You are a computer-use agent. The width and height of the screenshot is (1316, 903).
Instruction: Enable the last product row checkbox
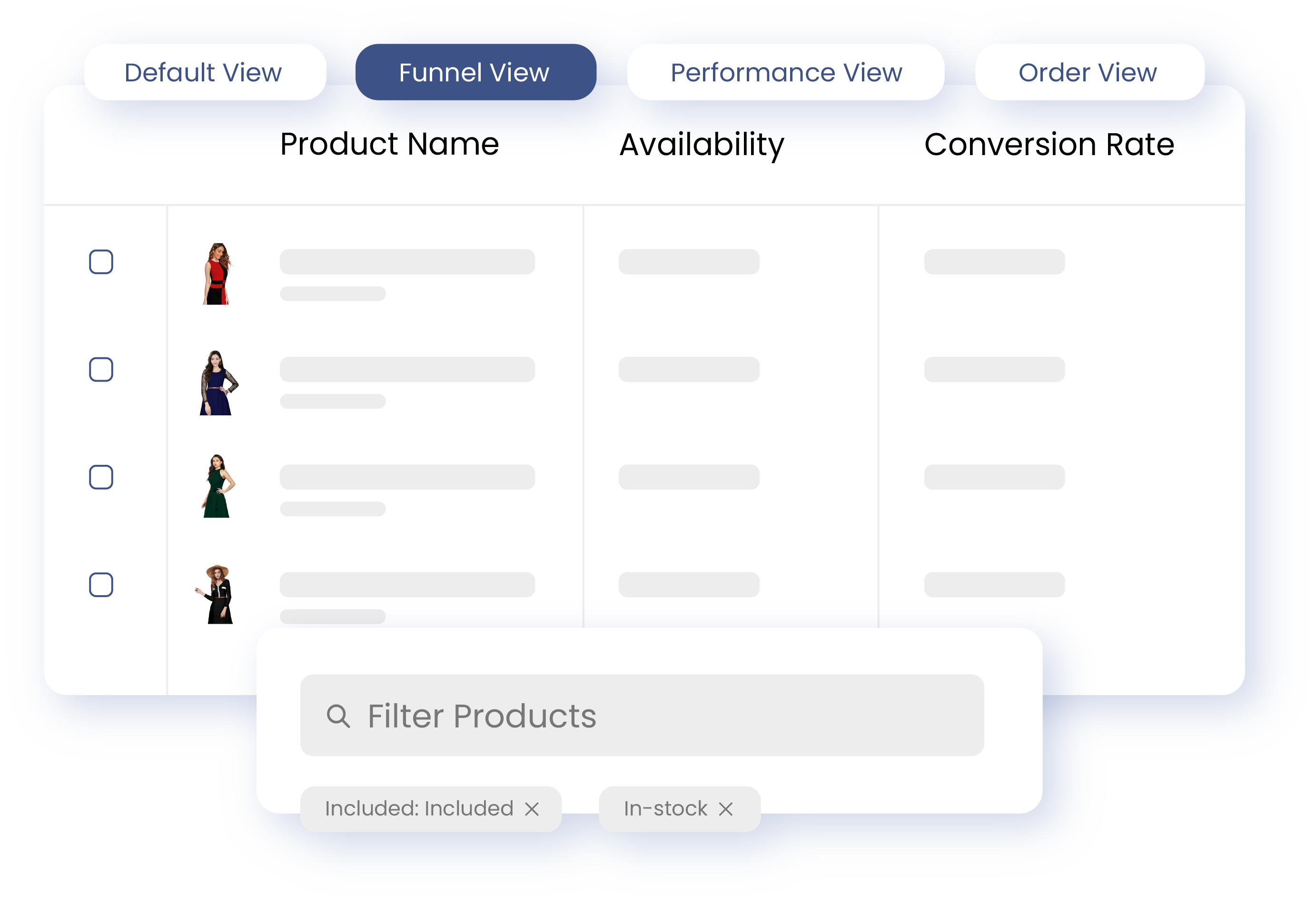click(x=101, y=584)
